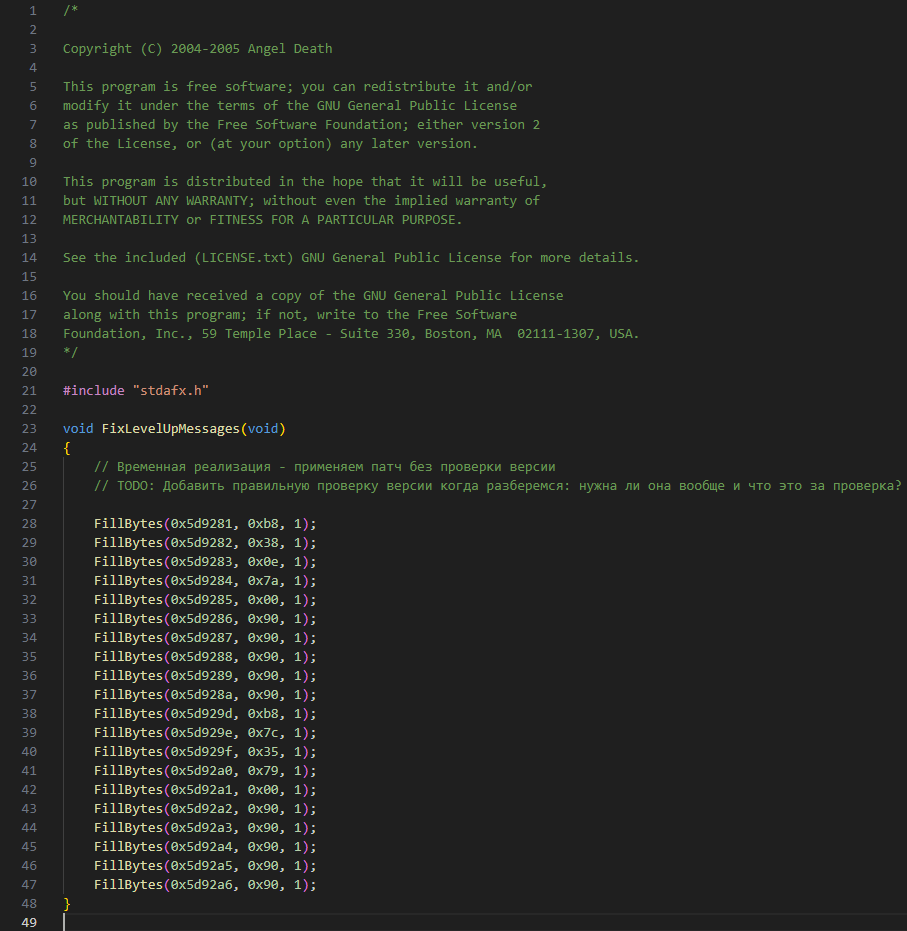Click line number 38 in the gutter
Screen dimensions: 907x931
28,714
